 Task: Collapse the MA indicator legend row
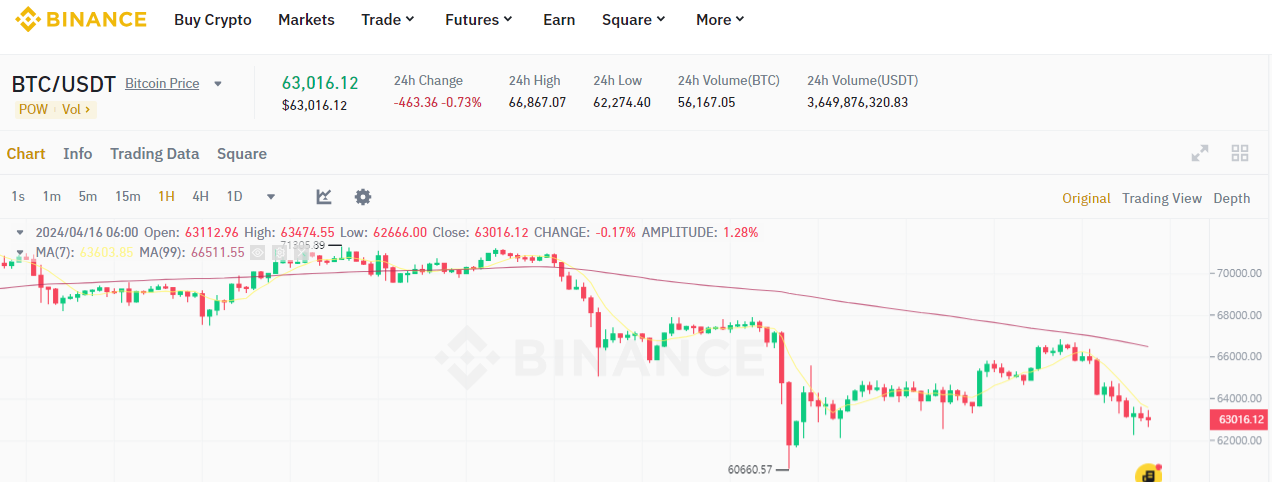(20, 252)
